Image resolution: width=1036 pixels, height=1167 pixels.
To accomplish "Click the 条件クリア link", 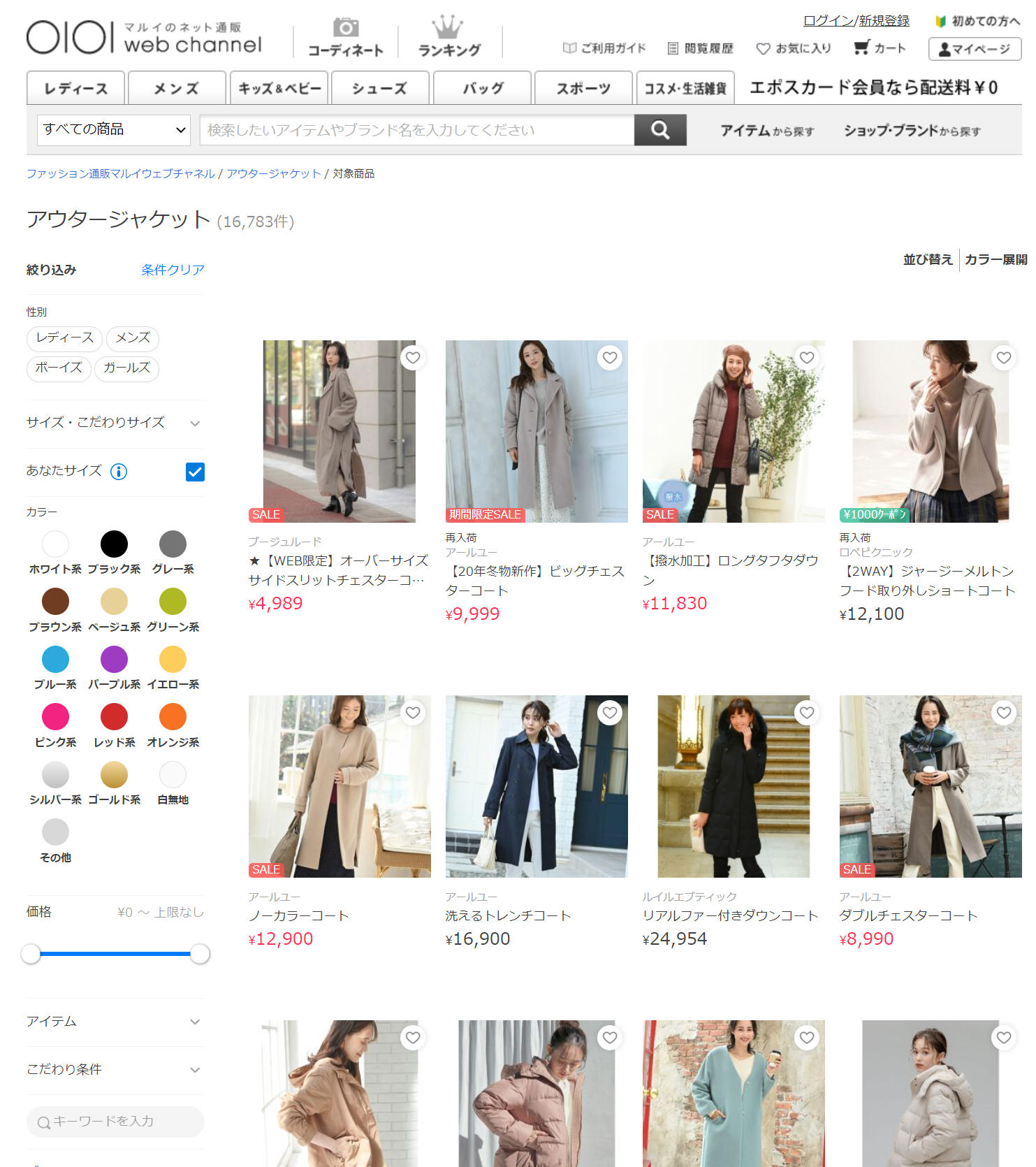I will click(x=173, y=270).
